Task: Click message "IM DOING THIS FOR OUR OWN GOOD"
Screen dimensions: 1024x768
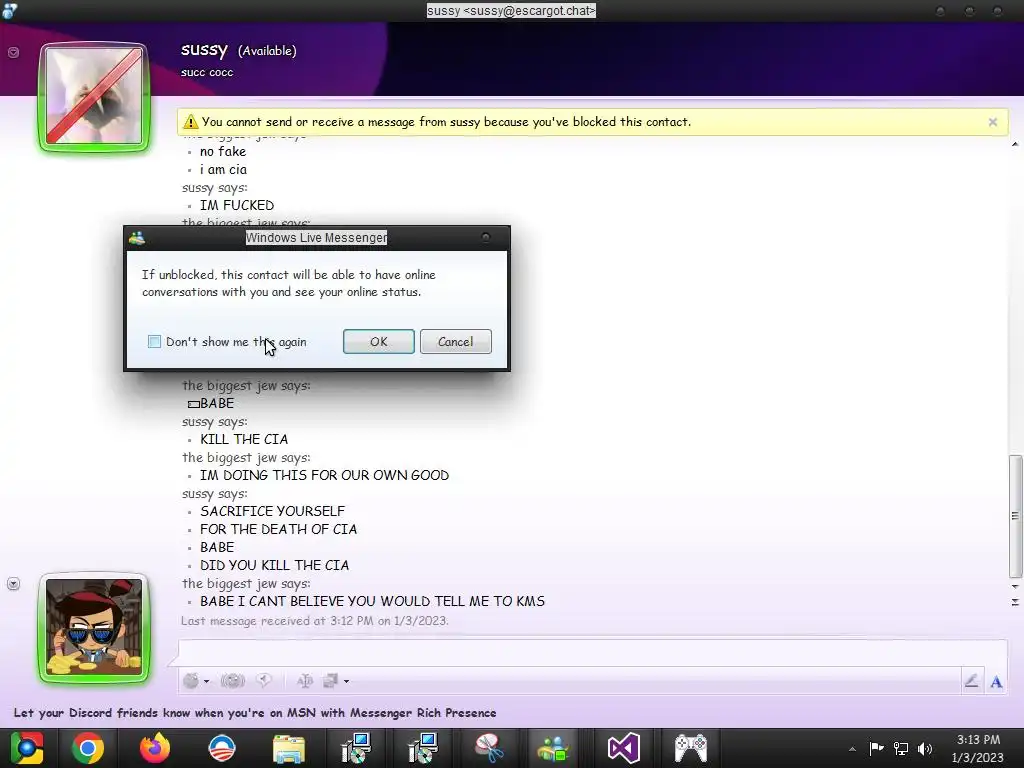Action: pyautogui.click(x=325, y=475)
